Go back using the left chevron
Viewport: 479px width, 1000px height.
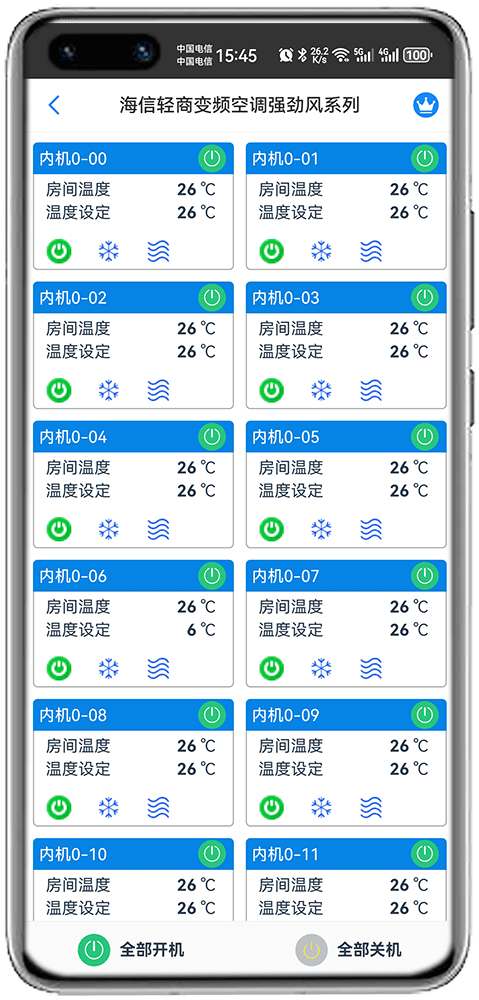[x=54, y=105]
